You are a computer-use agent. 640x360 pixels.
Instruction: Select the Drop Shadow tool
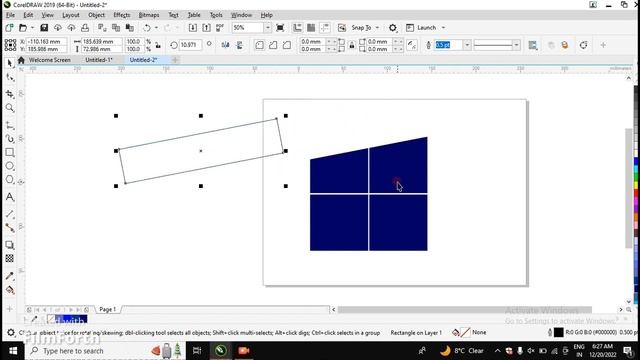10,245
